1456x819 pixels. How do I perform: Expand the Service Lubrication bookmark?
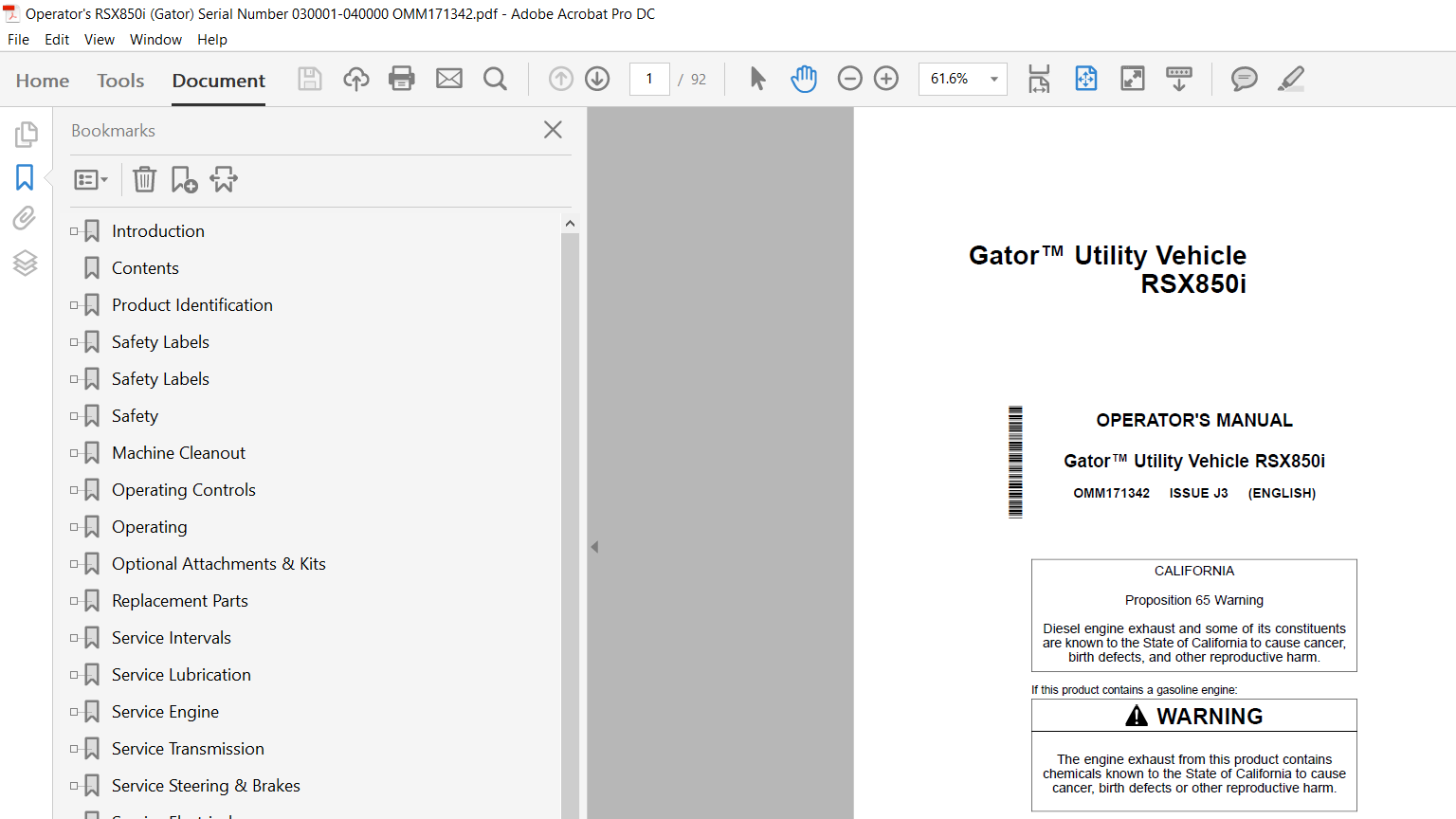pyautogui.click(x=74, y=675)
